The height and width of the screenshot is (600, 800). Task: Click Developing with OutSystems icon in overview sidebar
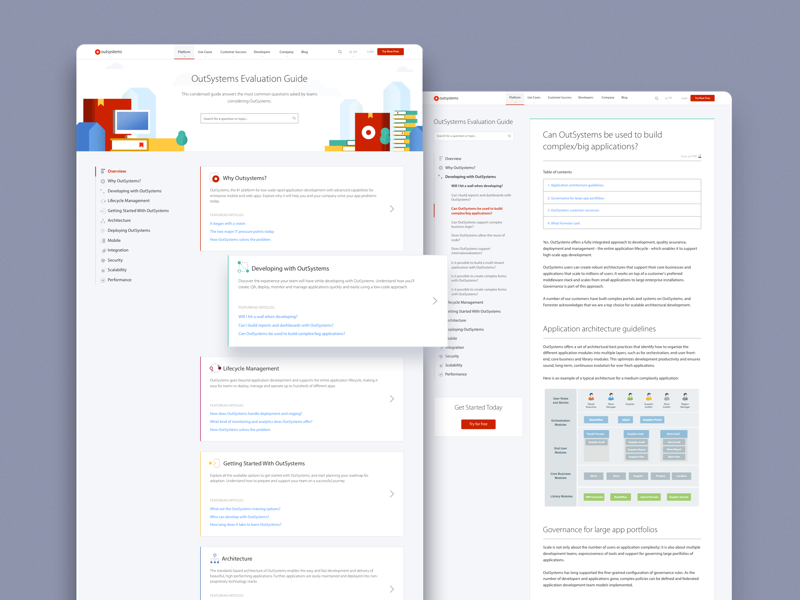click(x=103, y=191)
